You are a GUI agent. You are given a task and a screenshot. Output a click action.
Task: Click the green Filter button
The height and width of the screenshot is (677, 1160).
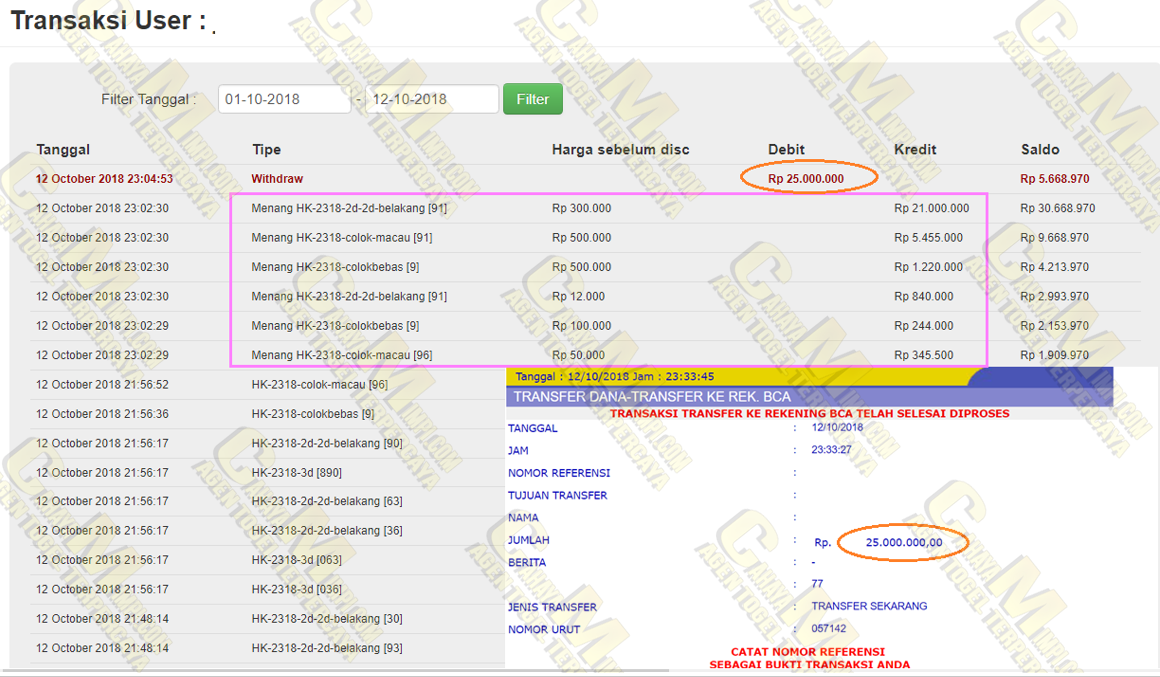pos(532,99)
